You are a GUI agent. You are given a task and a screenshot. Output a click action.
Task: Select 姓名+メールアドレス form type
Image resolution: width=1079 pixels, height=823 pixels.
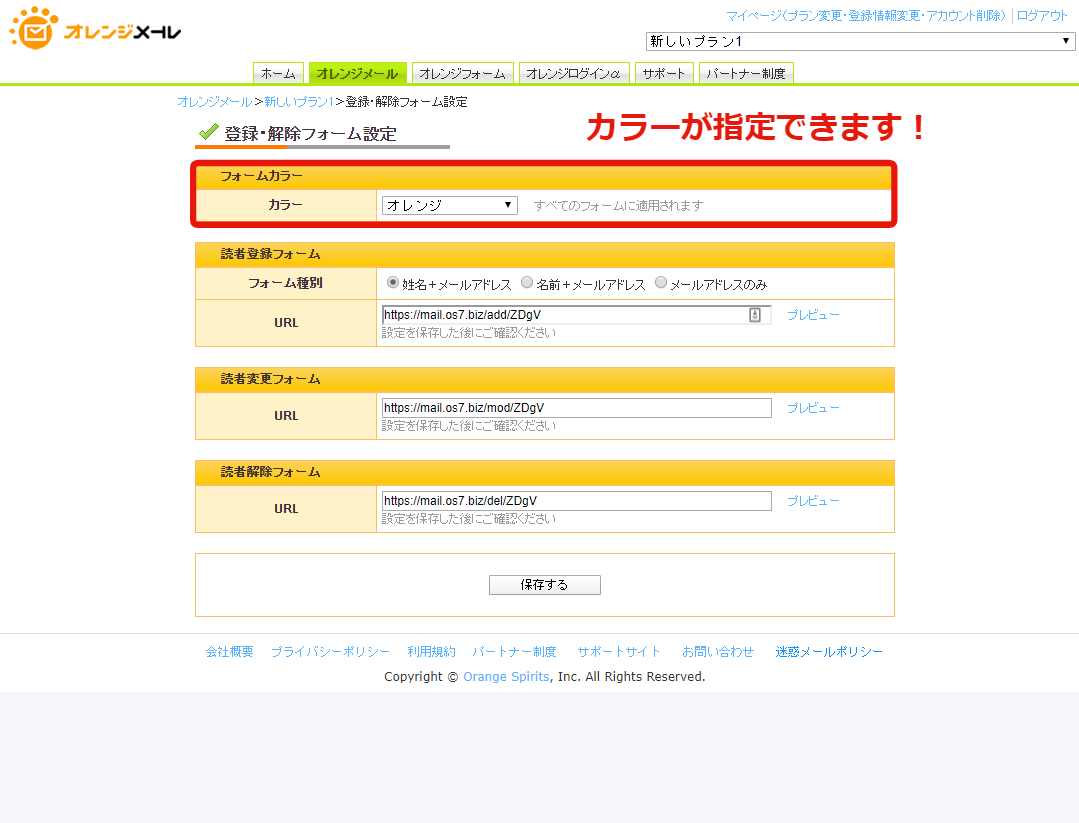[392, 283]
